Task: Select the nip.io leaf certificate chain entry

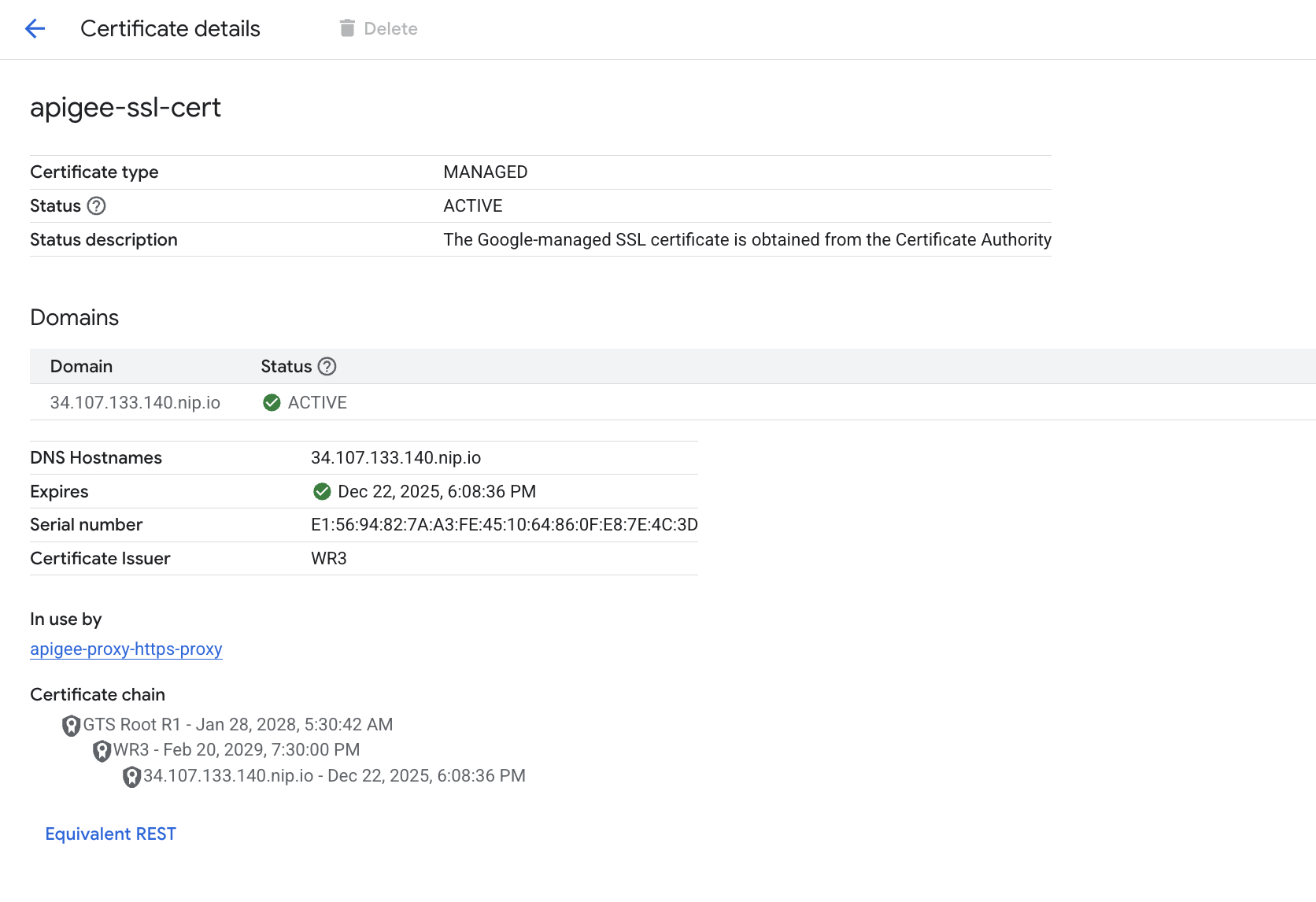Action: [335, 776]
